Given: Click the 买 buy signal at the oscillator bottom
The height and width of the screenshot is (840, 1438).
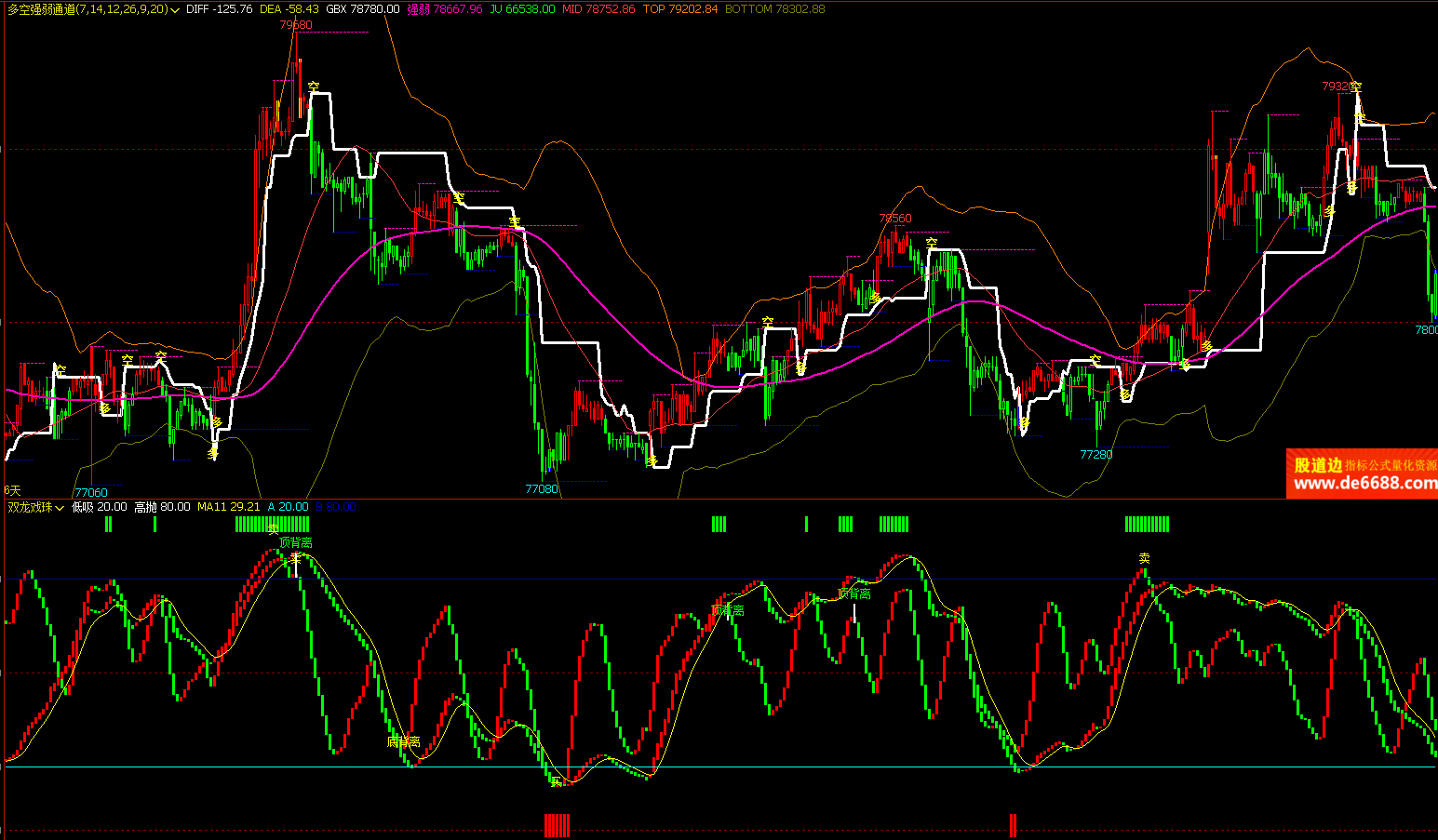Looking at the screenshot, I should pos(557,781).
